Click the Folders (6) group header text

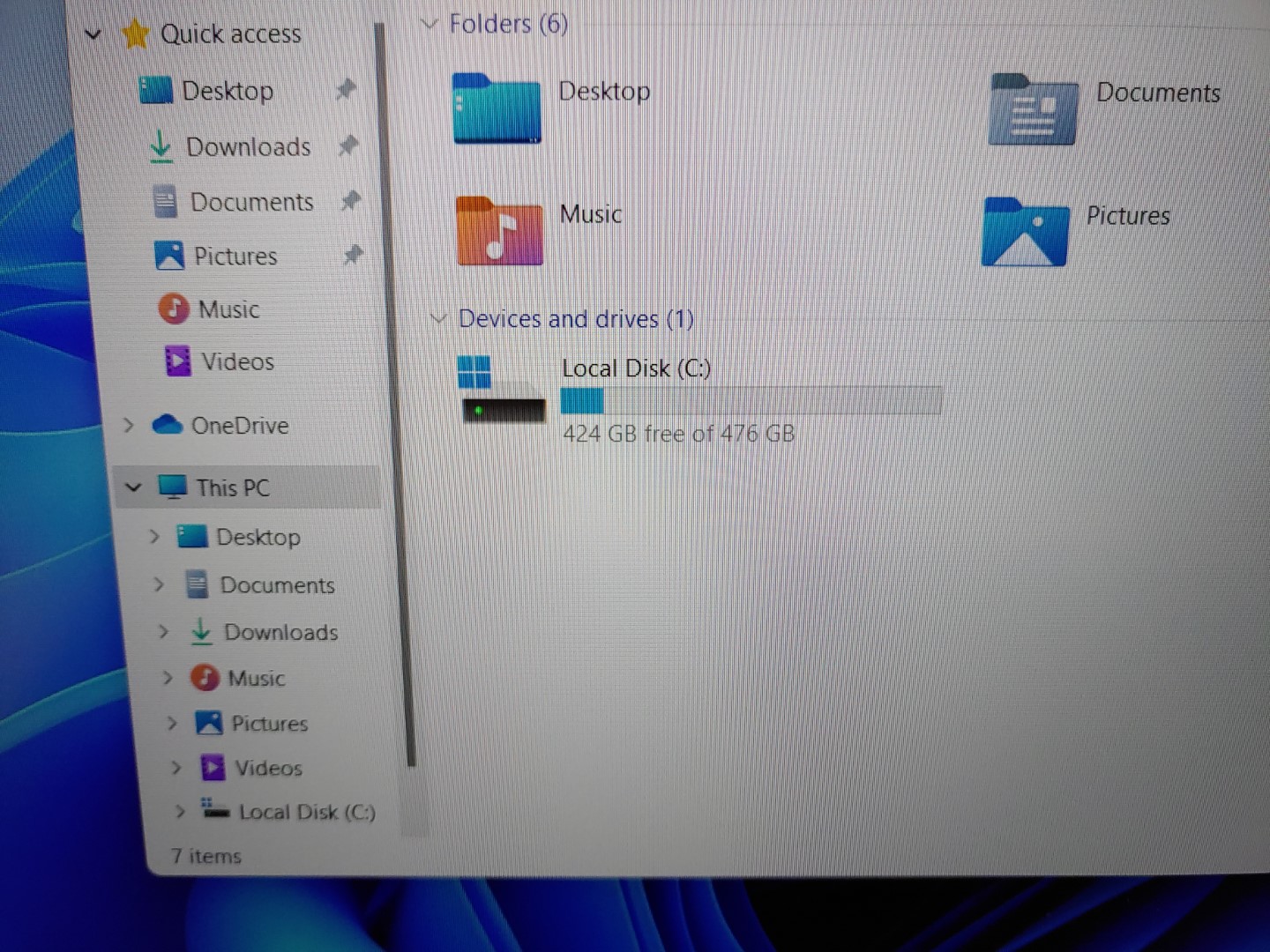pyautogui.click(x=509, y=24)
